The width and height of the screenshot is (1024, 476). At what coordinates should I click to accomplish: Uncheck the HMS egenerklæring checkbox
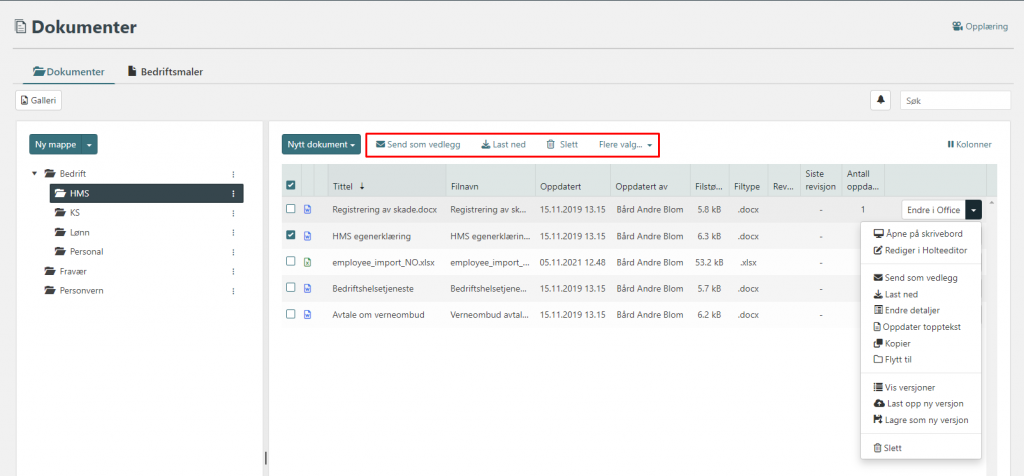291,236
